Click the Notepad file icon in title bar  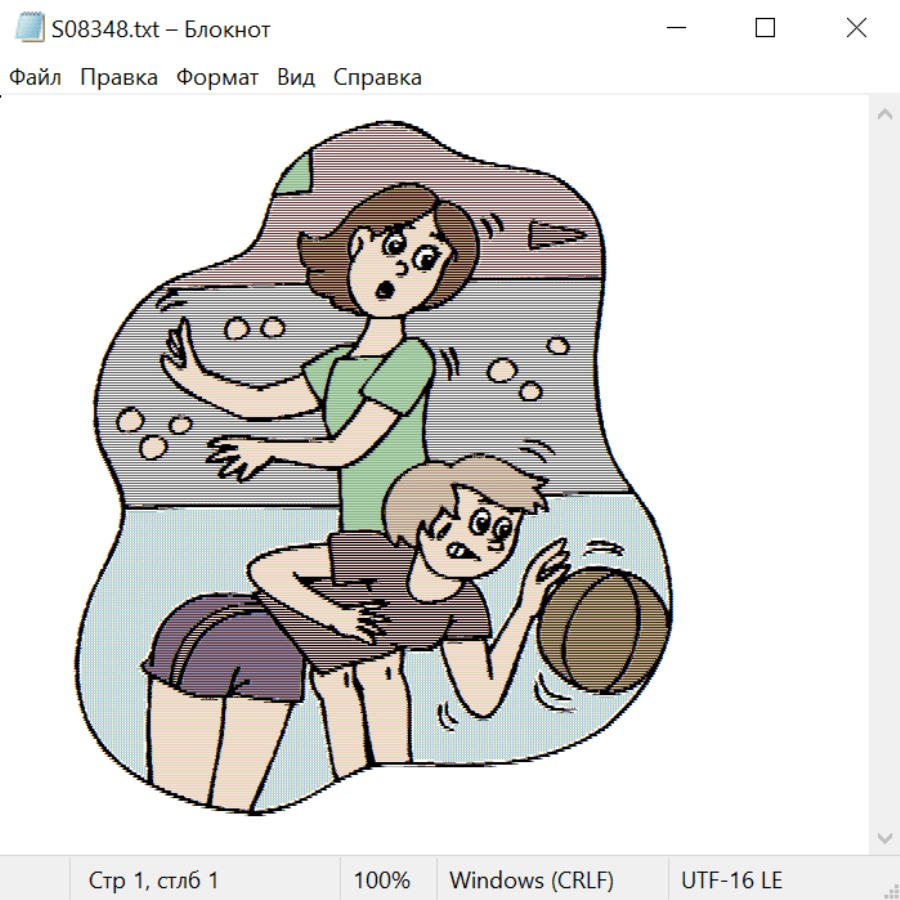pyautogui.click(x=28, y=29)
